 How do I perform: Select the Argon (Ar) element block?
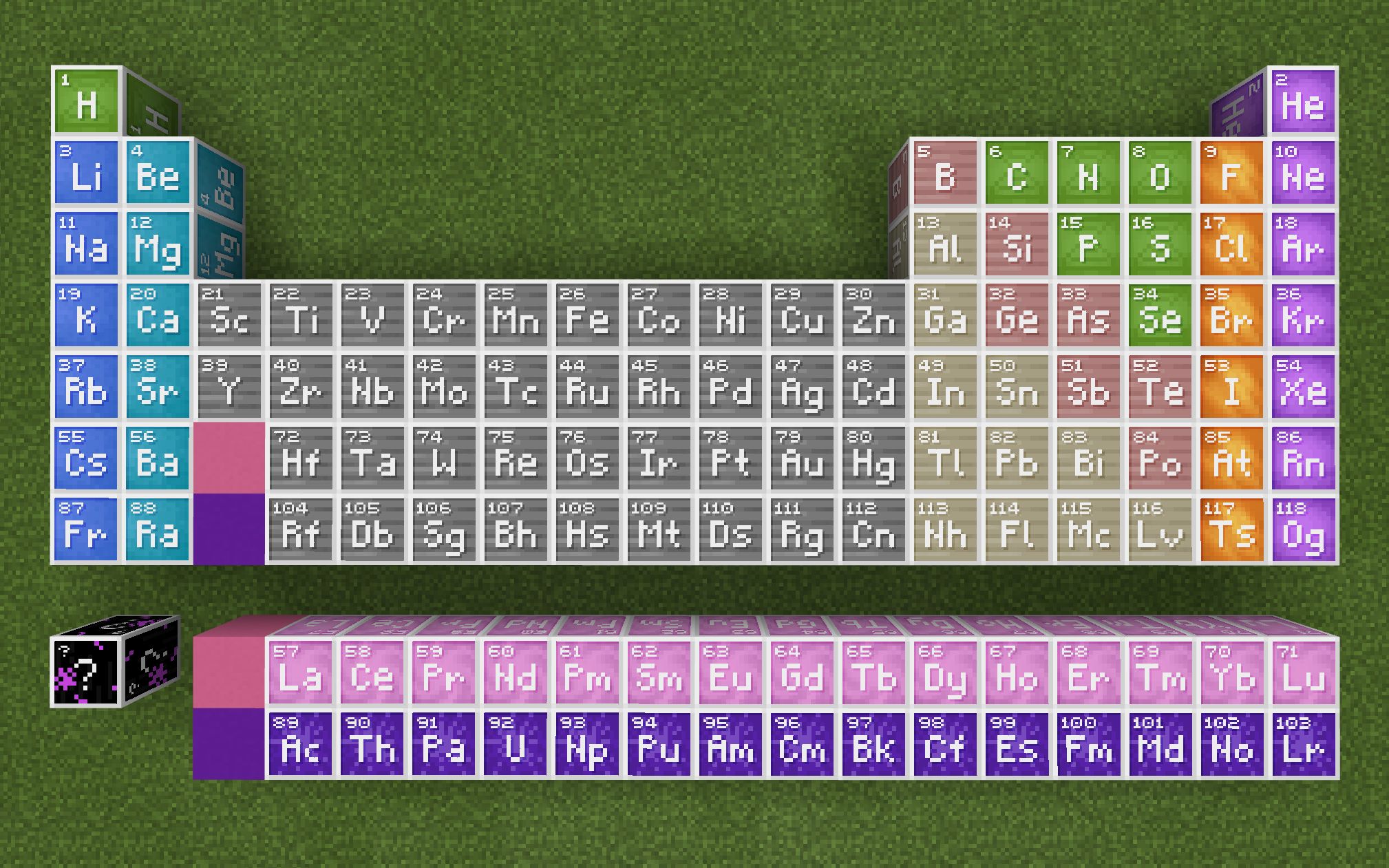1303,244
